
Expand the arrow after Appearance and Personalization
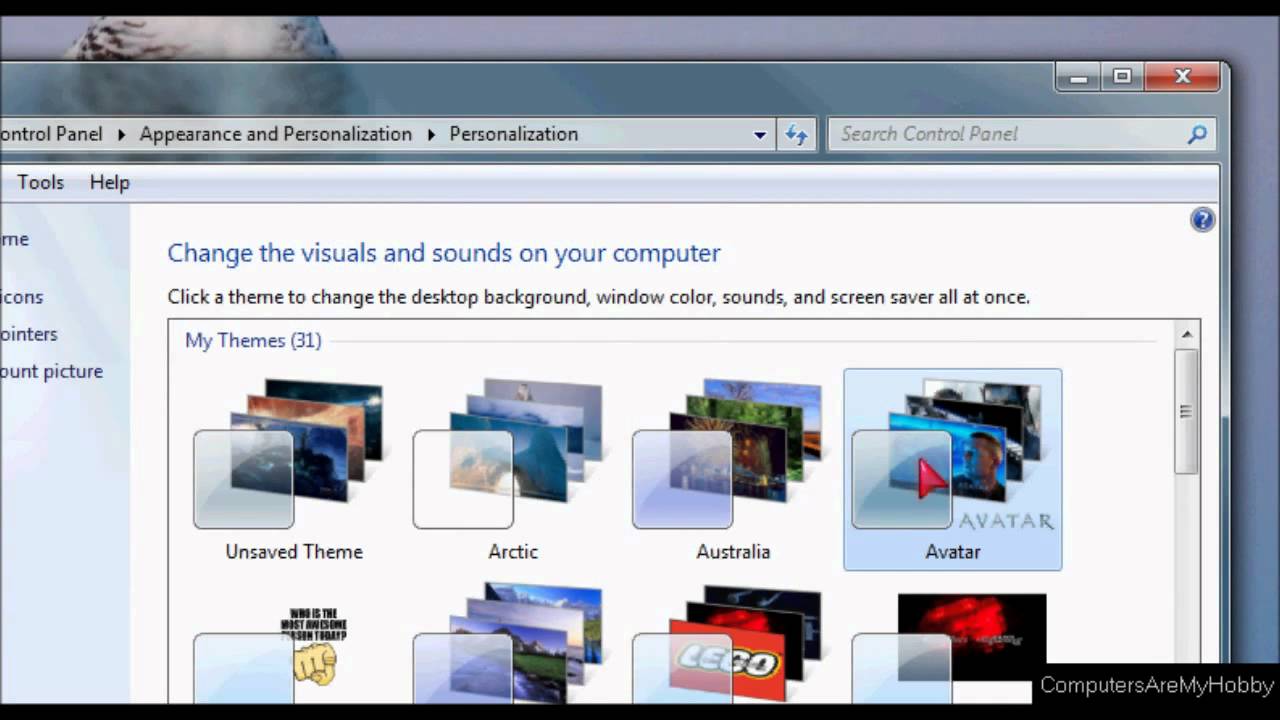[x=431, y=134]
